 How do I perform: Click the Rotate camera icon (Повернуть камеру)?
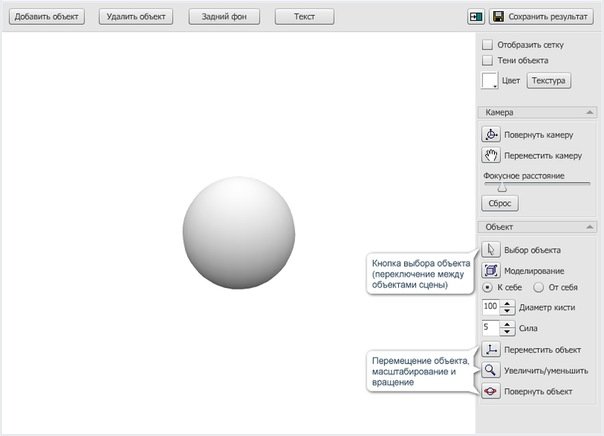(x=491, y=134)
